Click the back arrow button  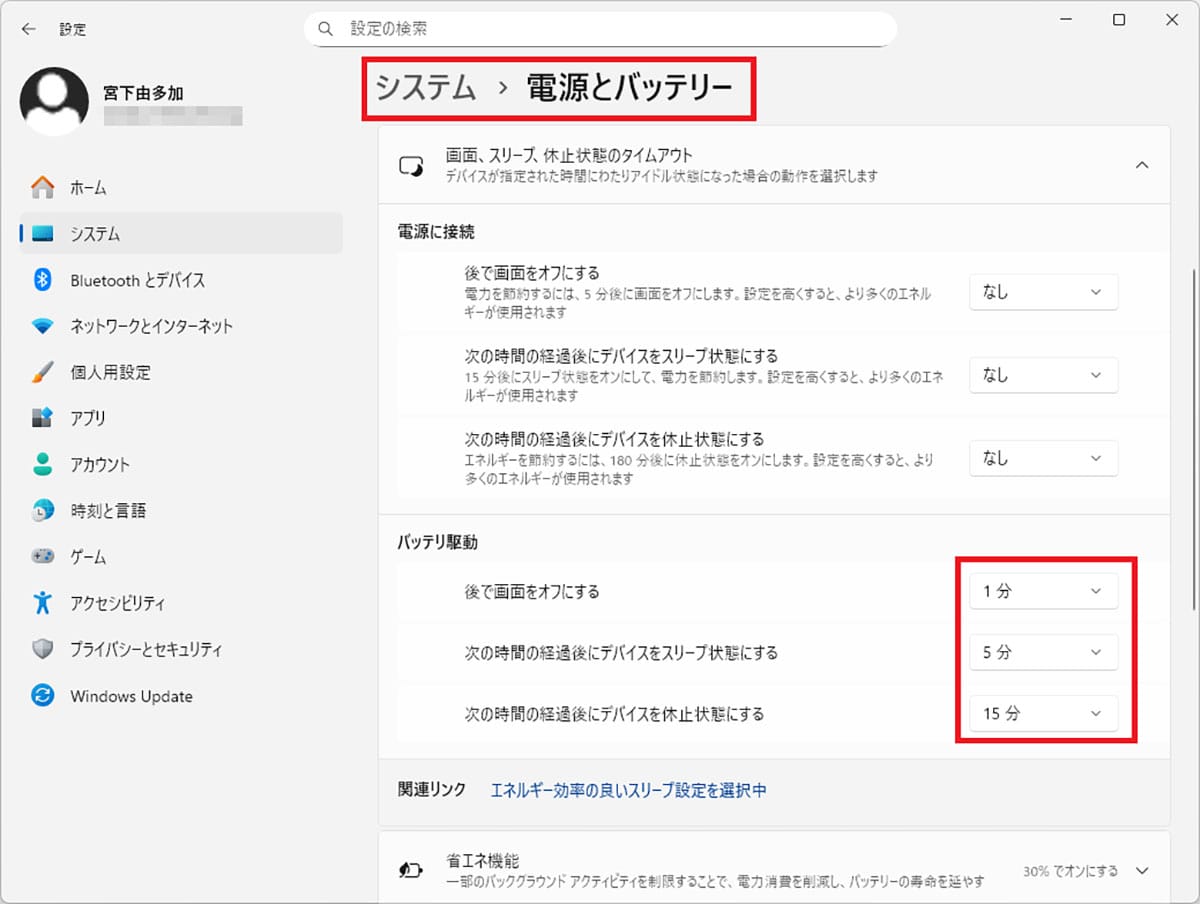coord(27,29)
